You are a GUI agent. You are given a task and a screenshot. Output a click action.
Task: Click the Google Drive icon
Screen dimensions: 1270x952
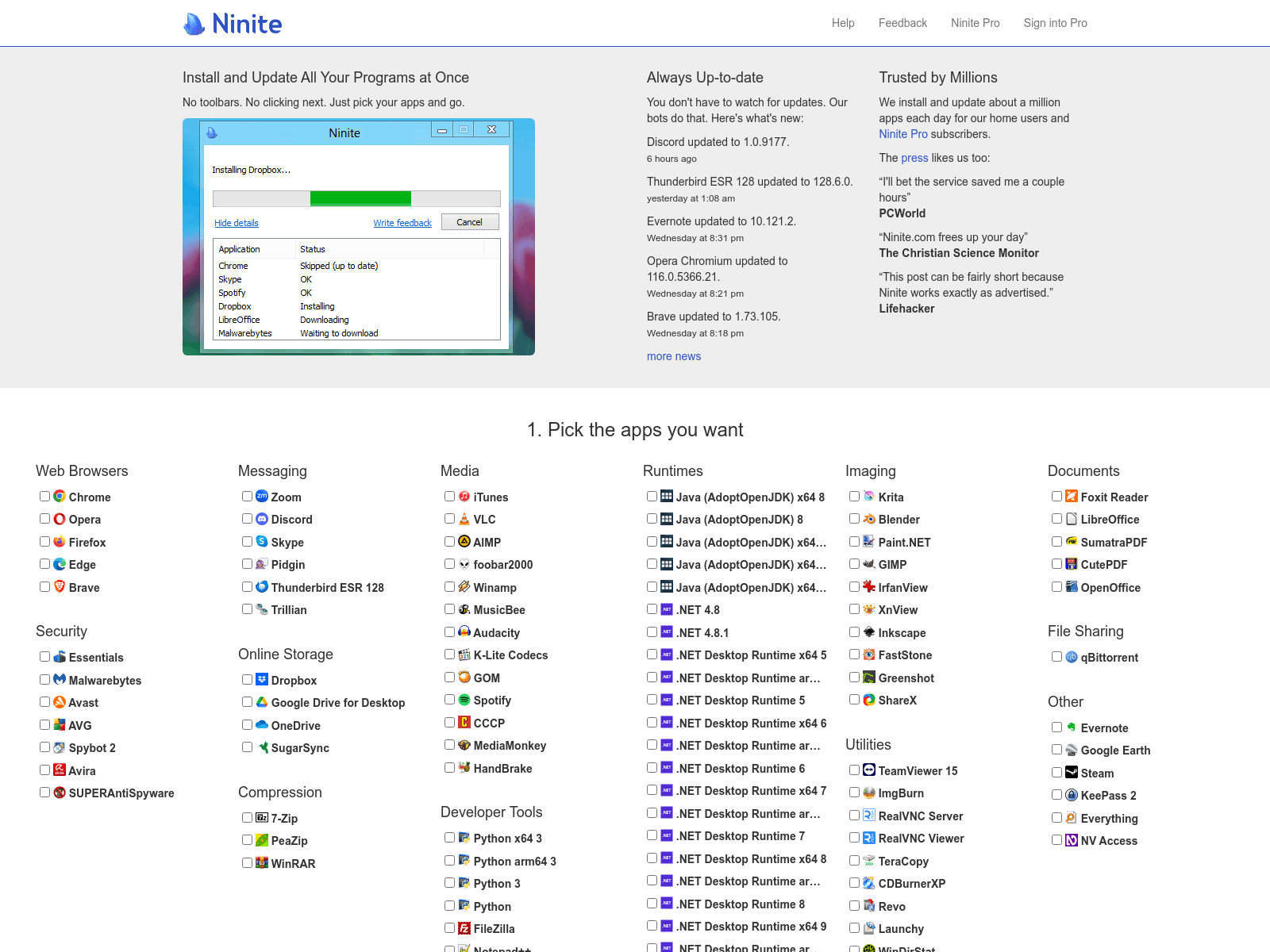click(x=262, y=702)
